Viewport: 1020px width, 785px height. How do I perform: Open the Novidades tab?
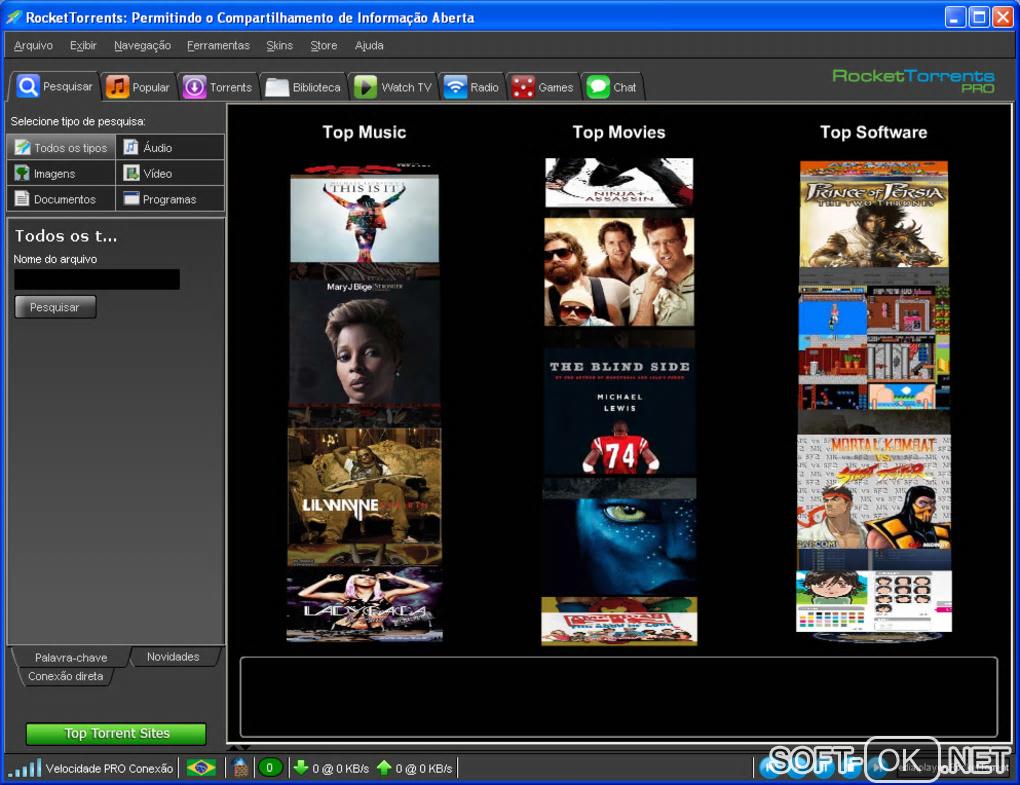click(173, 657)
